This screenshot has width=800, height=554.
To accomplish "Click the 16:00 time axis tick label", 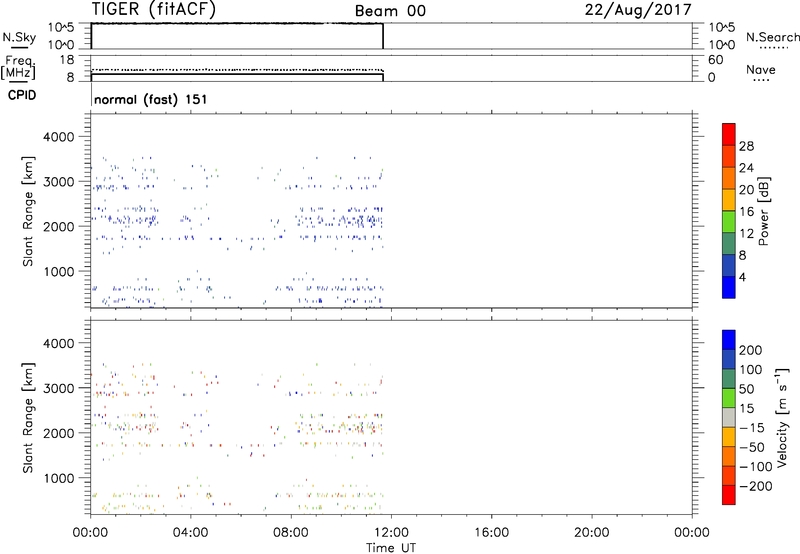I will coord(491,533).
